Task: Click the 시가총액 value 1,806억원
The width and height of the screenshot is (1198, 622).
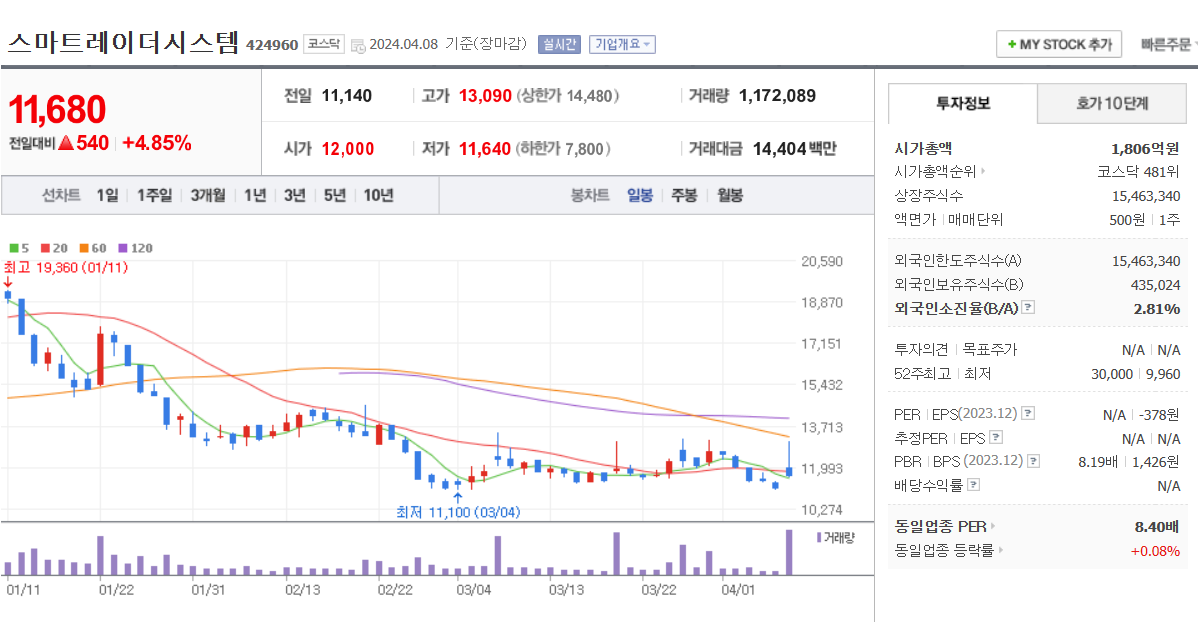Action: tap(1145, 148)
